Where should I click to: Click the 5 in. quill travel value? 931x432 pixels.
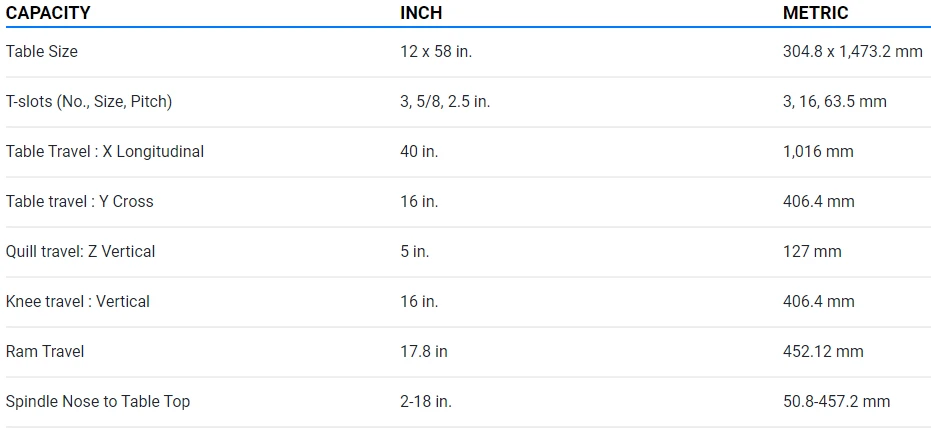tap(415, 251)
